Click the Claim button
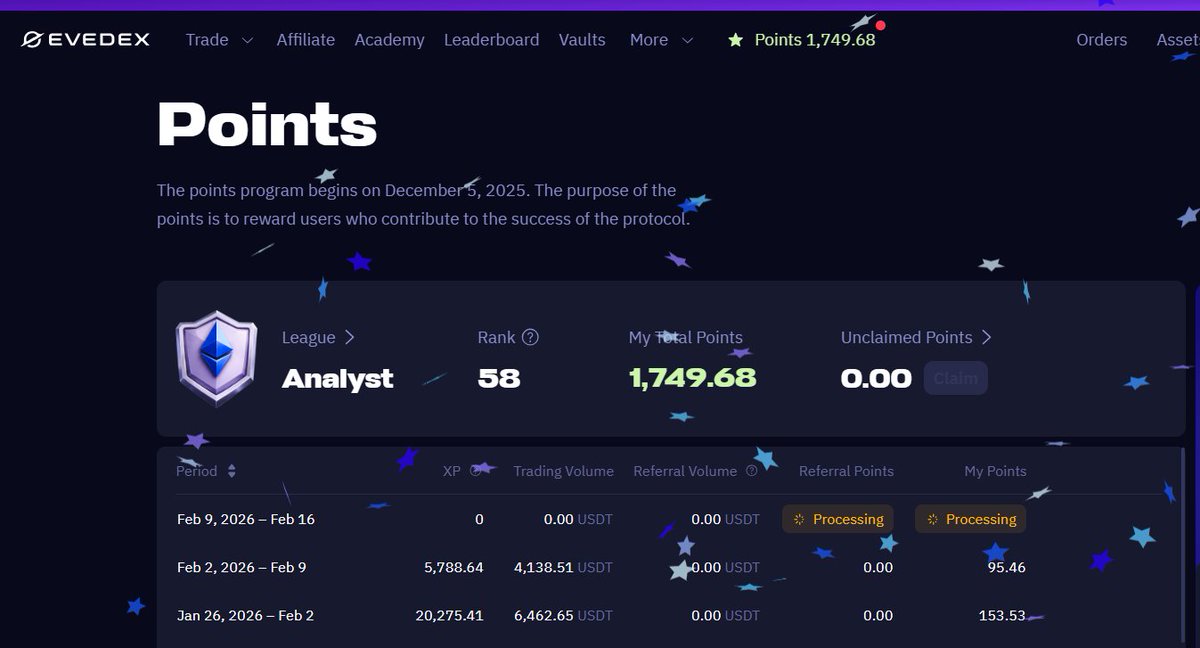Screen dimensions: 1200x648 click(x=955, y=378)
